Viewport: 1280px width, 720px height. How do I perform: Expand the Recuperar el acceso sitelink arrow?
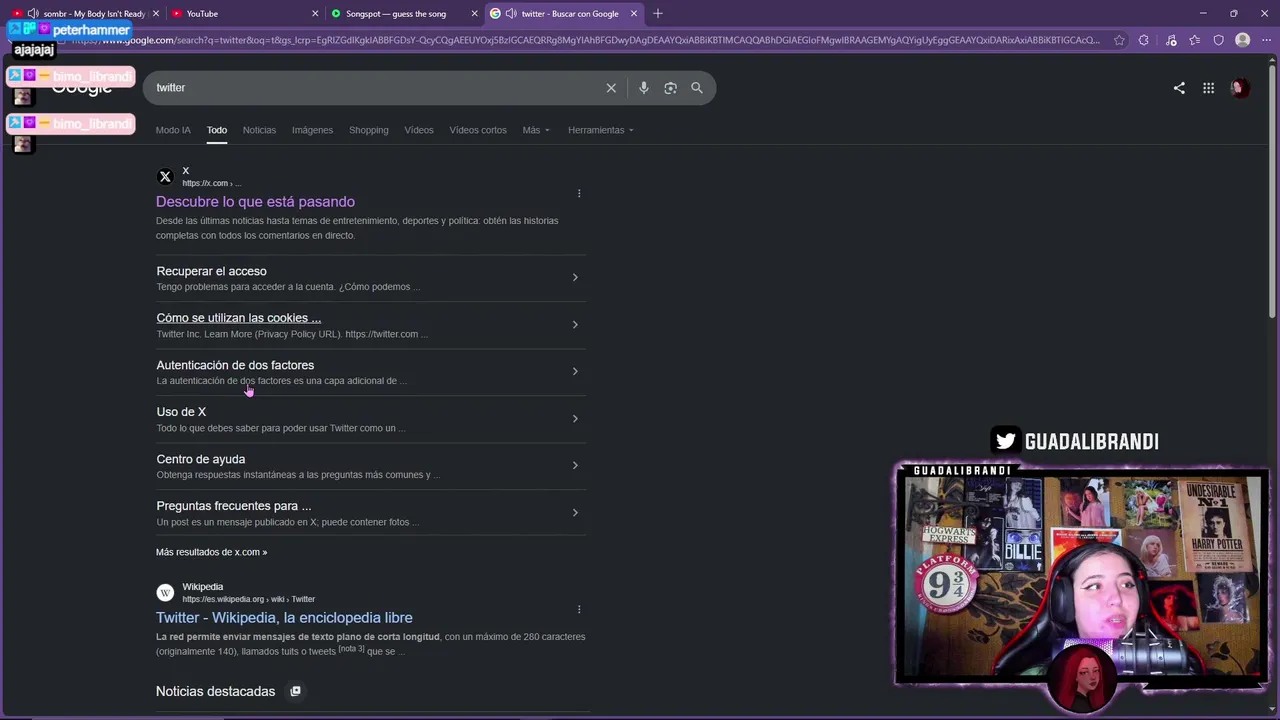click(x=575, y=278)
